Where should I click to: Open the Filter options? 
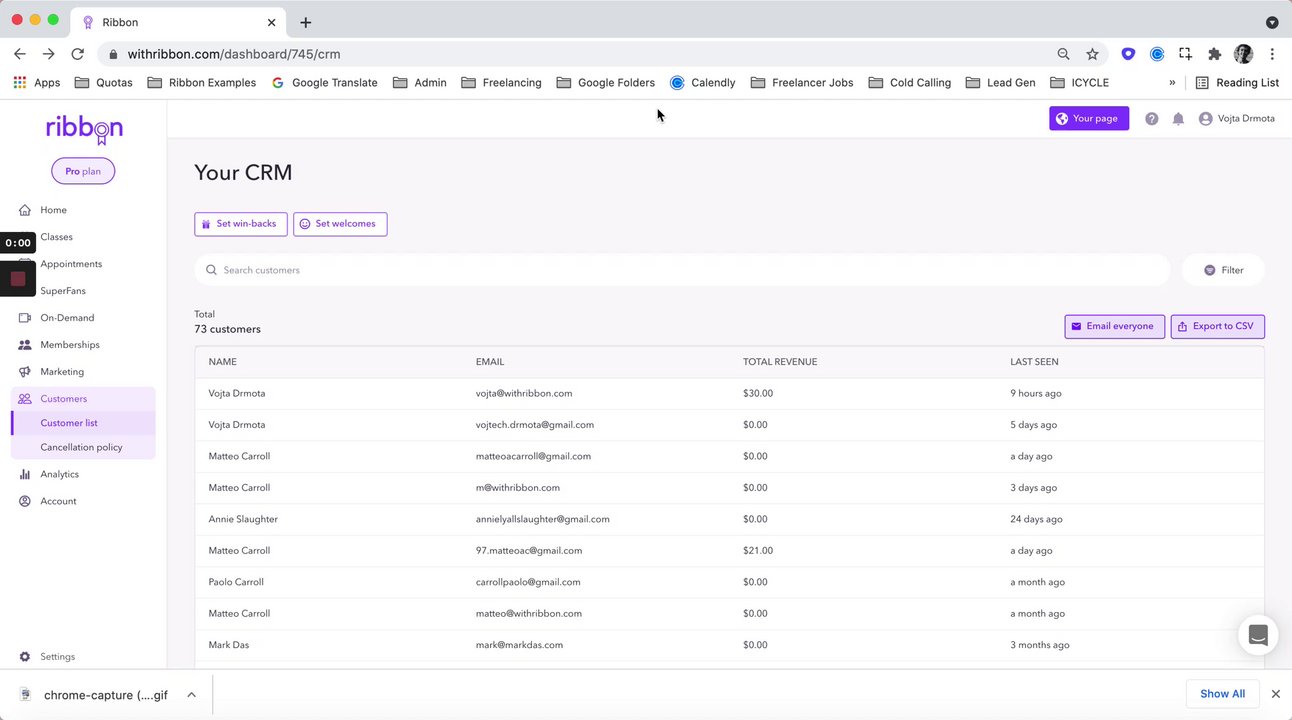(1223, 270)
